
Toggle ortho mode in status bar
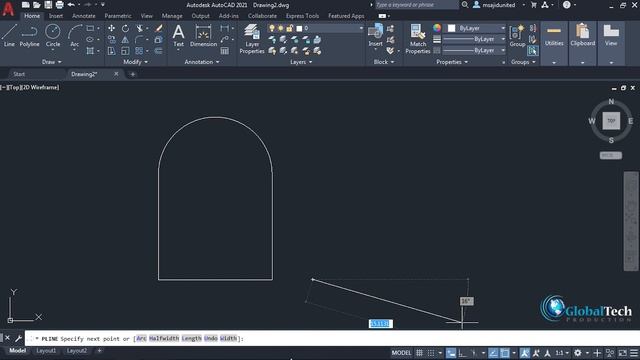tap(462, 353)
